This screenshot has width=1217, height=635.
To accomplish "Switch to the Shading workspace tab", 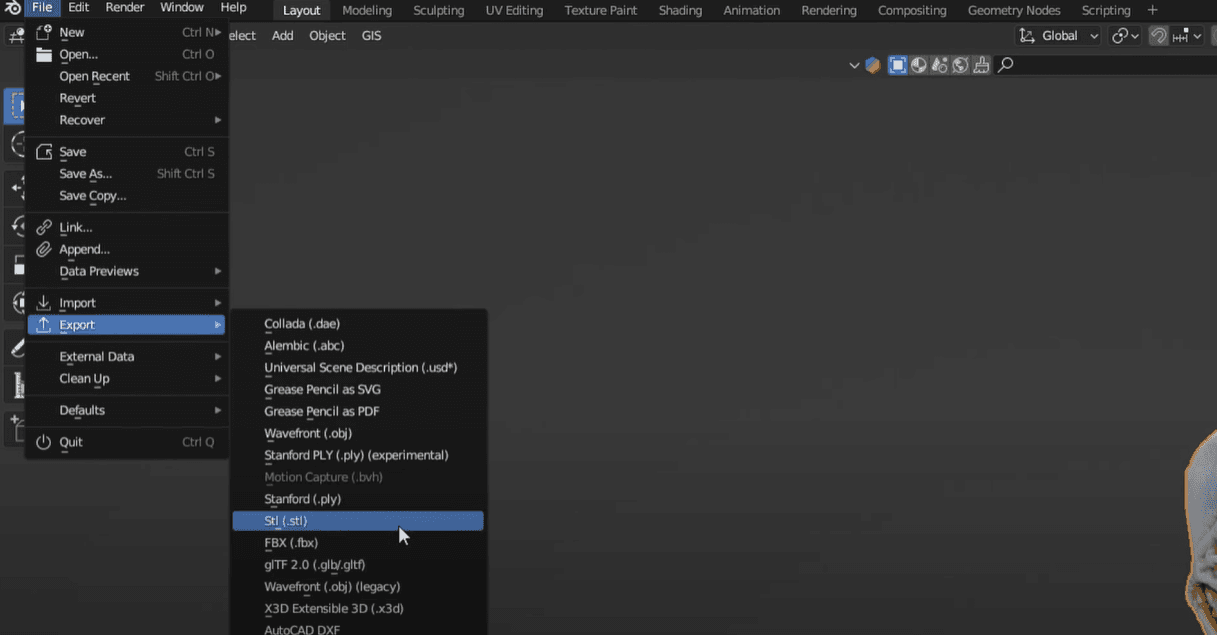I will [680, 10].
